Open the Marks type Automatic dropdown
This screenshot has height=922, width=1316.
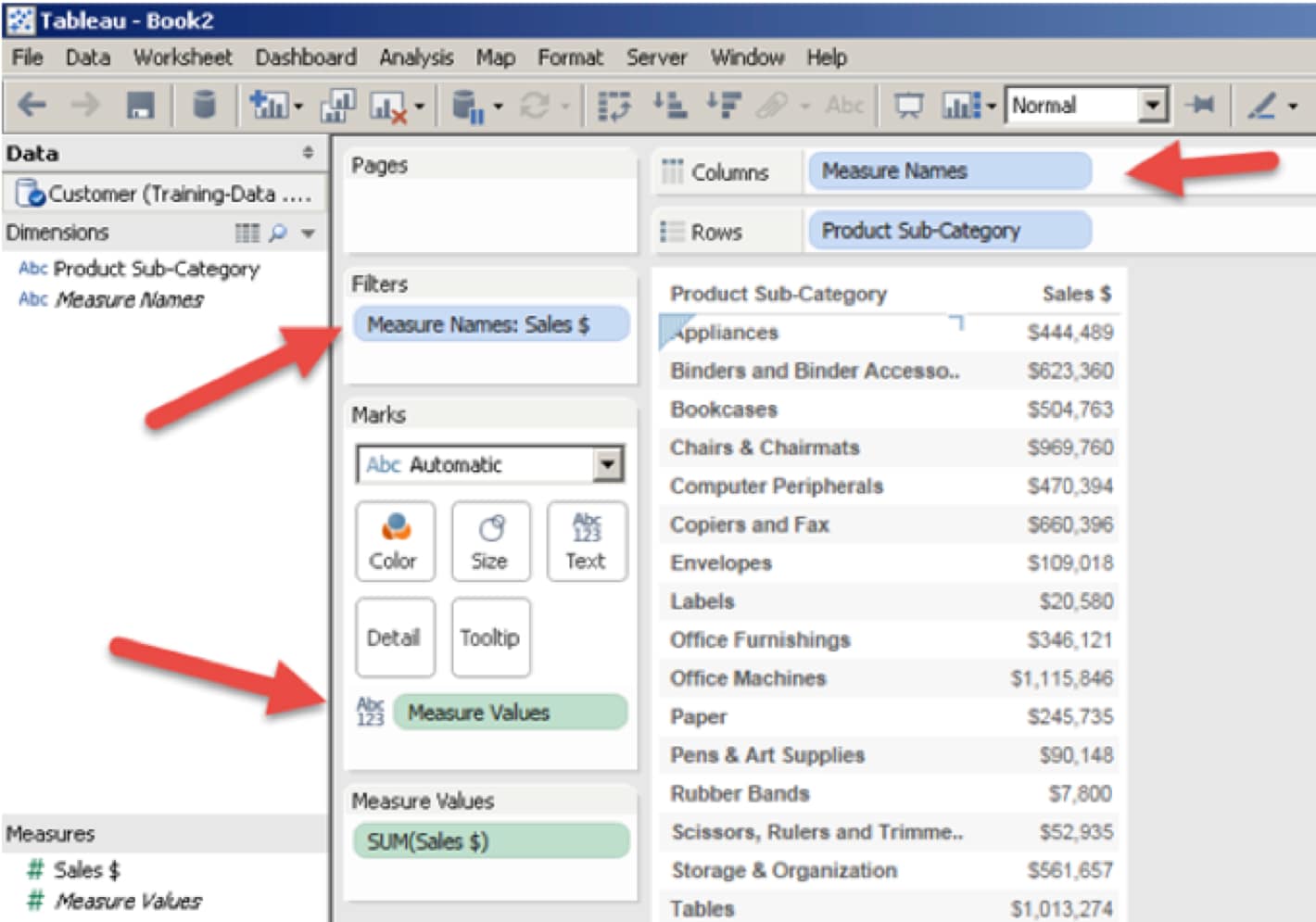click(607, 464)
